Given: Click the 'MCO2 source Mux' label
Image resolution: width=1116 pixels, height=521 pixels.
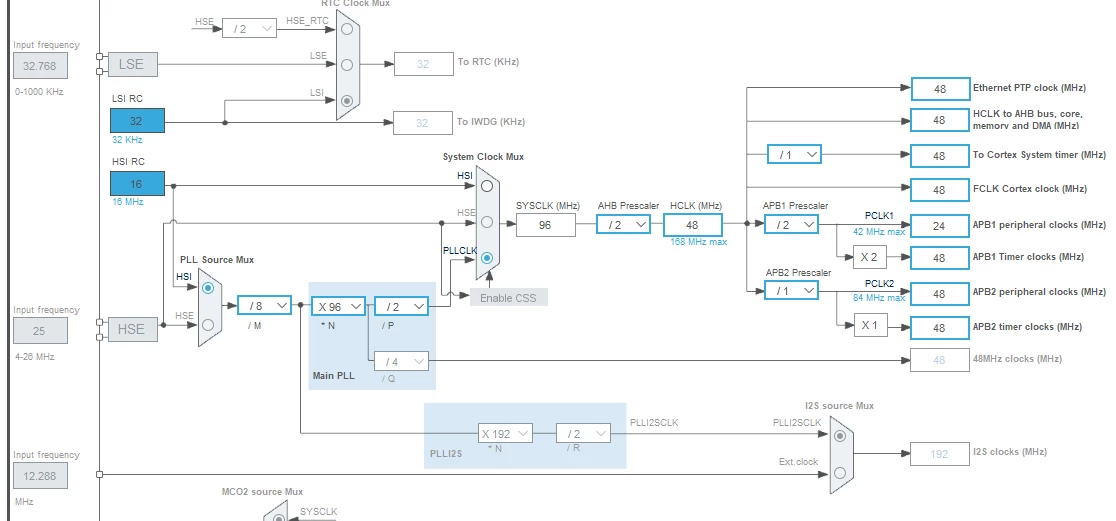Looking at the screenshot, I should [262, 491].
